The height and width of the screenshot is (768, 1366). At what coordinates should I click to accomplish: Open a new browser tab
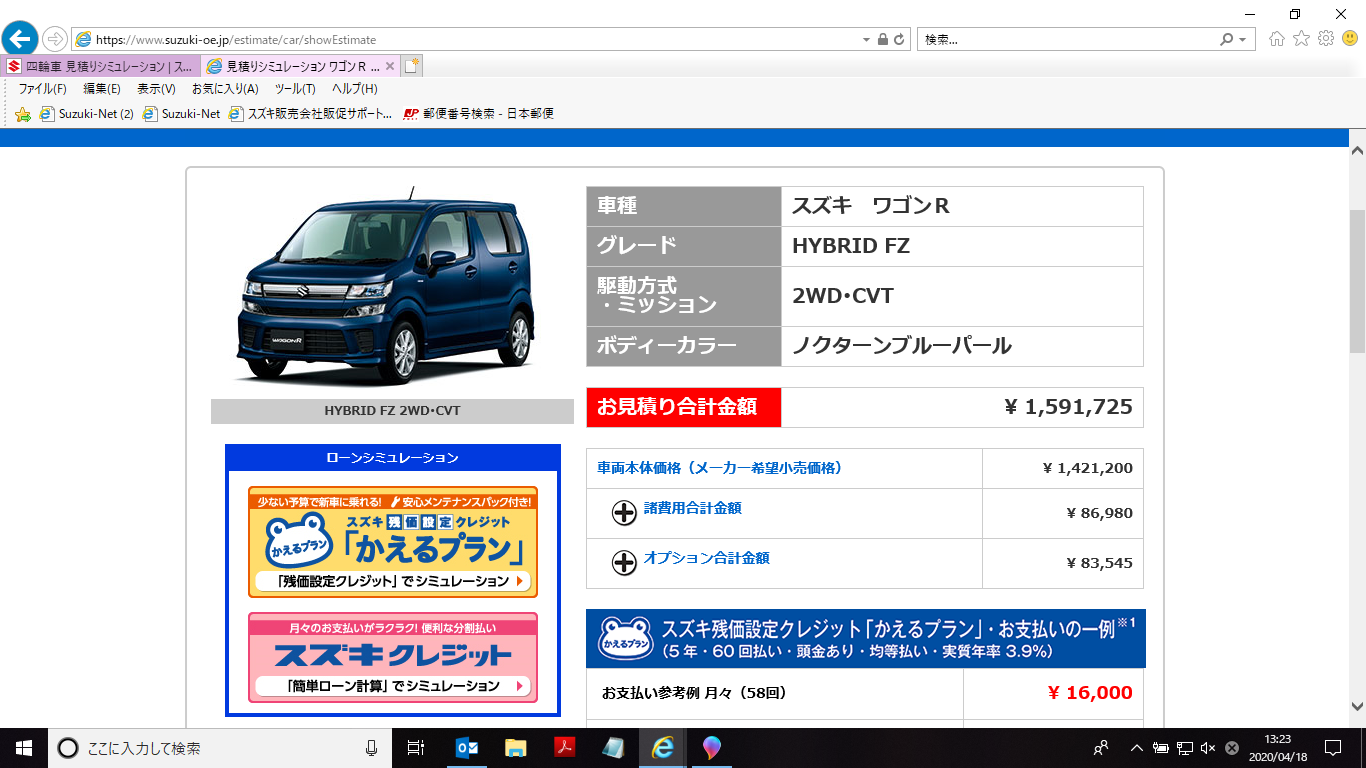coord(411,66)
